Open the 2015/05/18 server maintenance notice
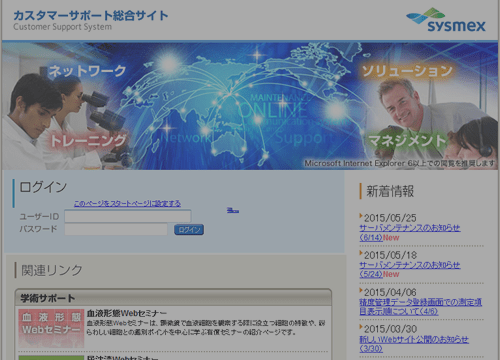Screen dimensions: 500x360 410,270
